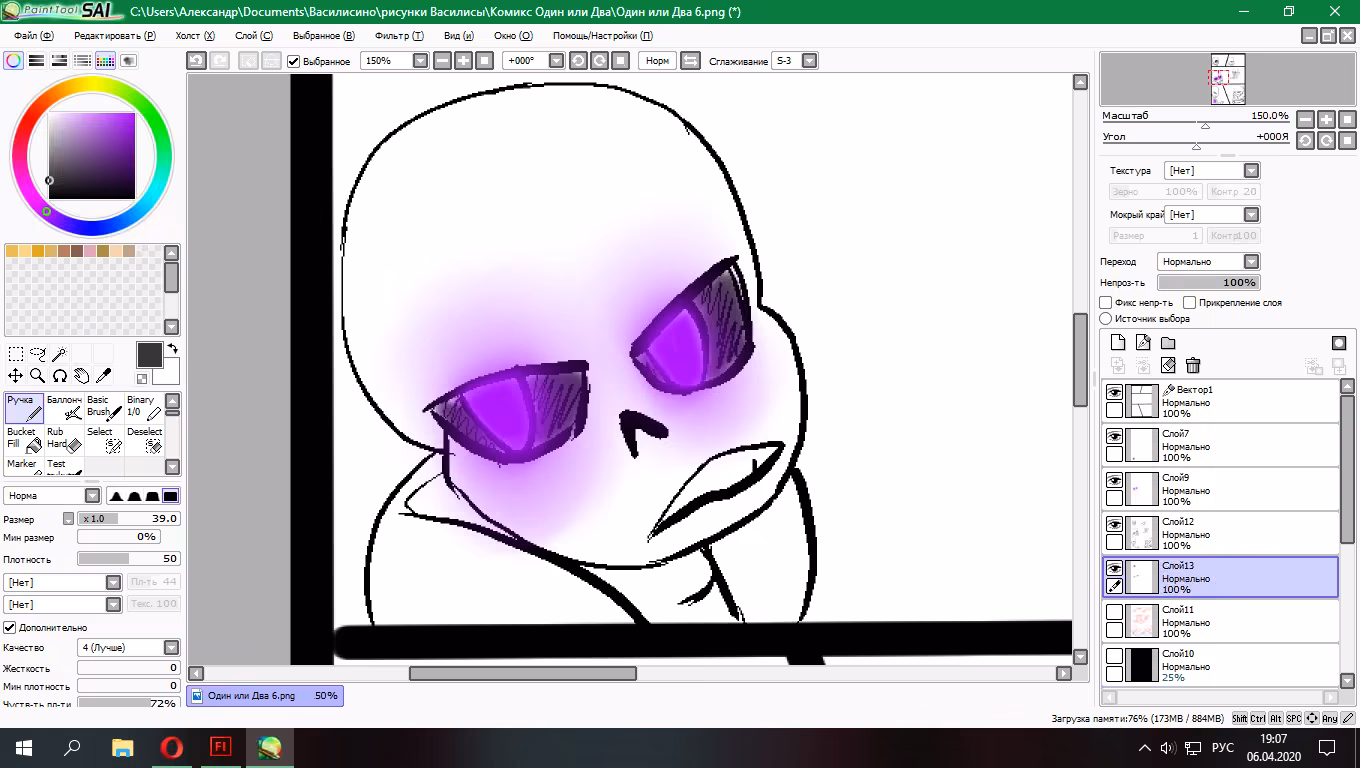Viewport: 1360px width, 768px height.
Task: Select the rotate canvas tool
Action: point(60,376)
